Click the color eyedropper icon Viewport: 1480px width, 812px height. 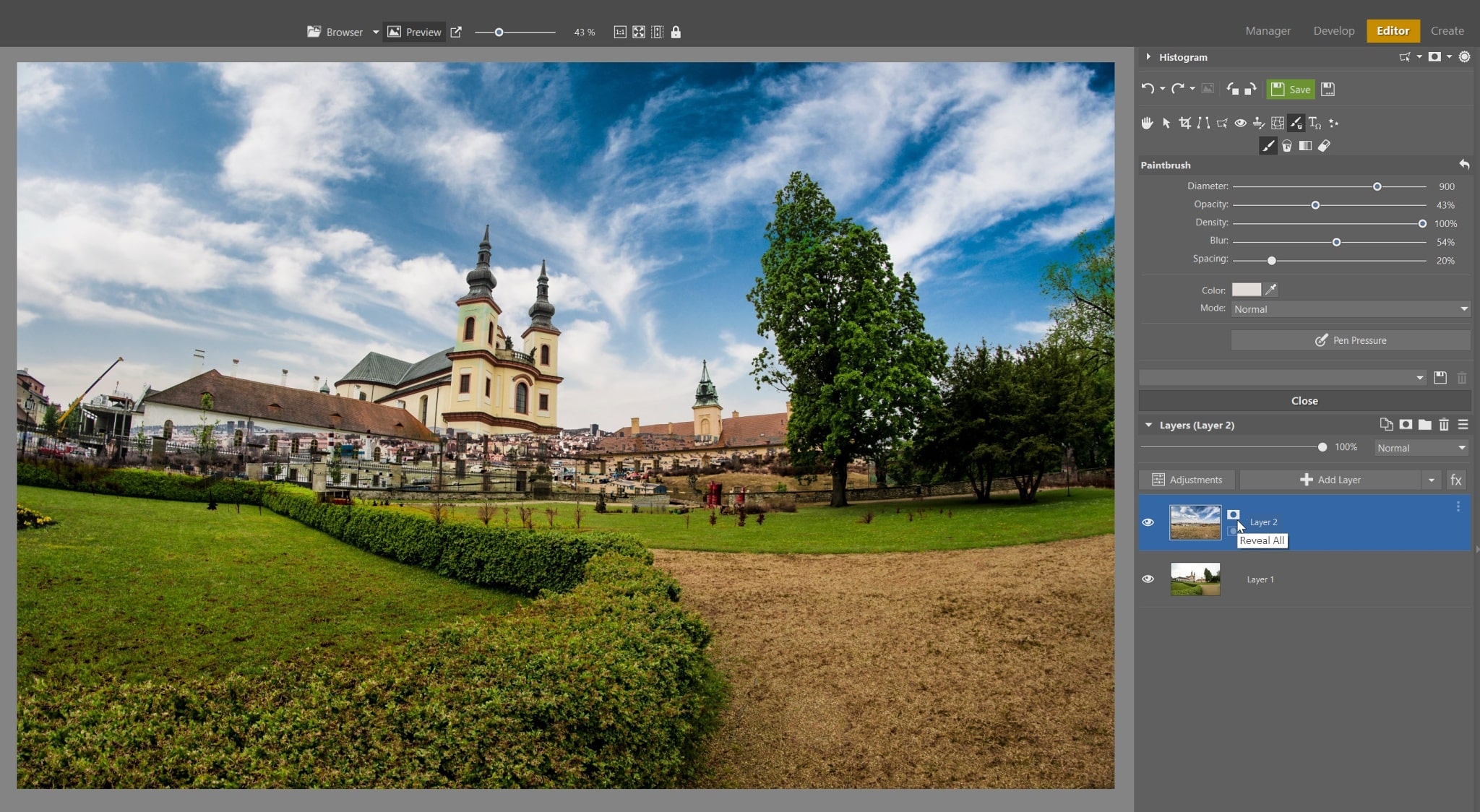pos(1271,290)
